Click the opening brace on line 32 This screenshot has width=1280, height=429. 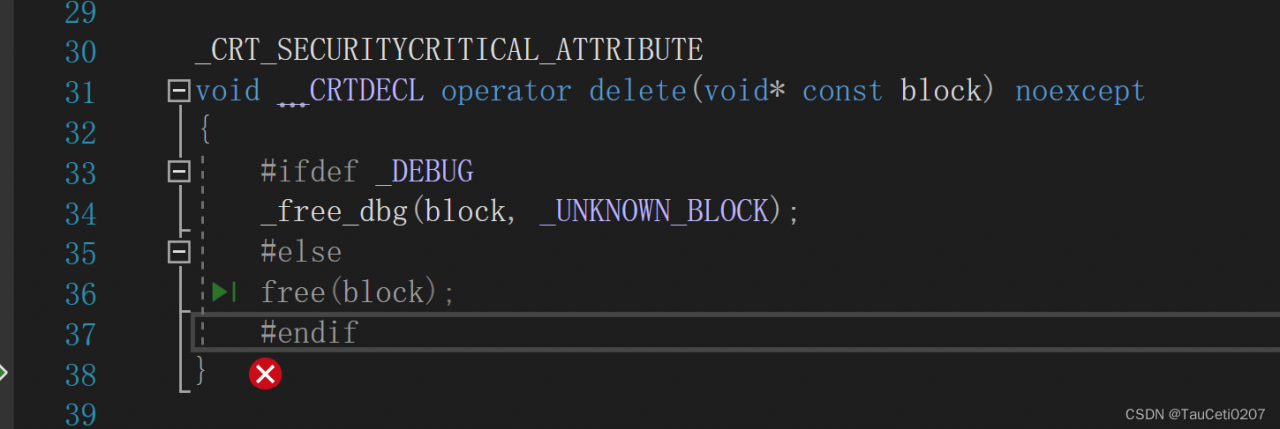pos(204,131)
